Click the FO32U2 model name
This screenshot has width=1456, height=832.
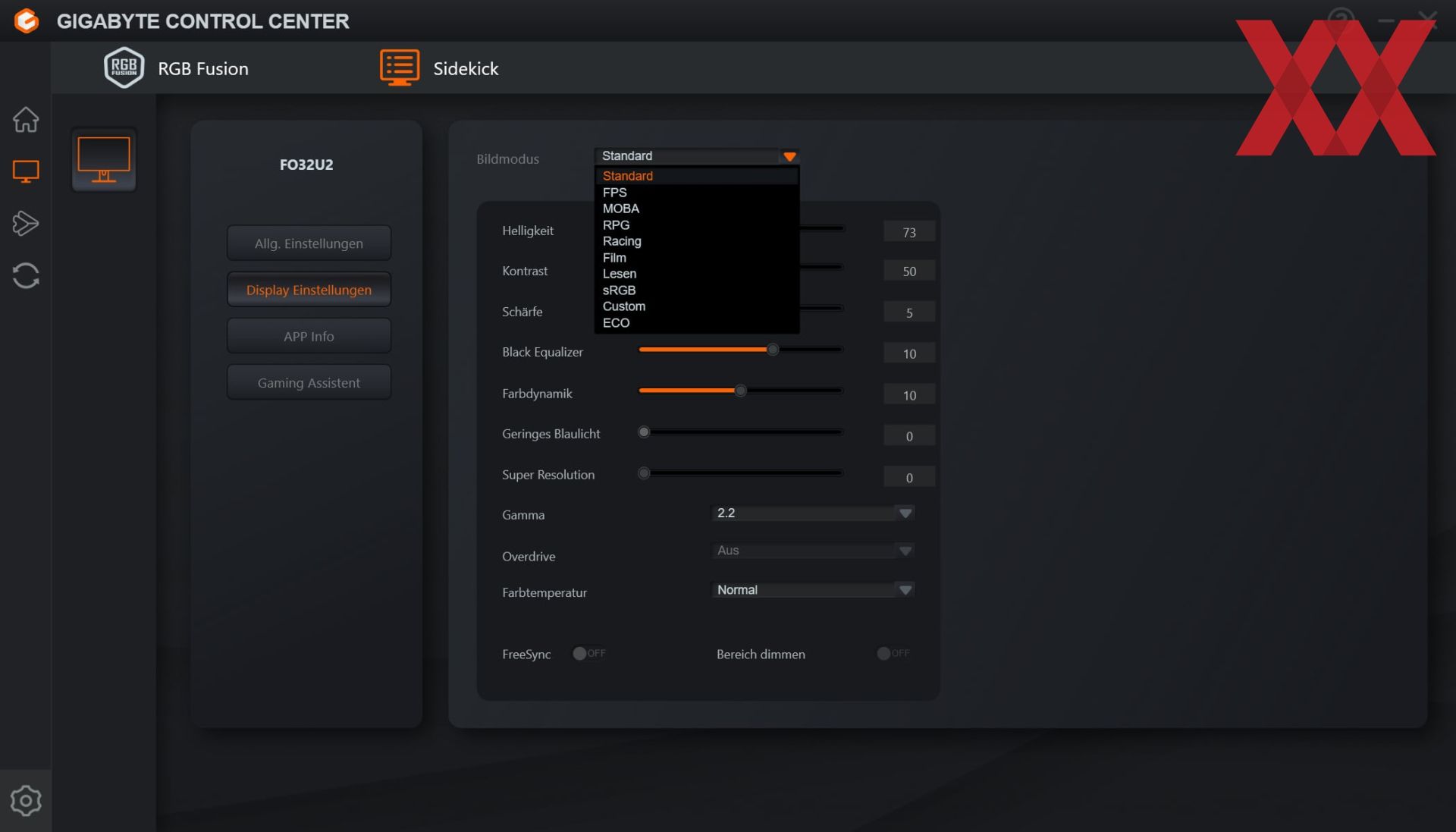pyautogui.click(x=306, y=165)
